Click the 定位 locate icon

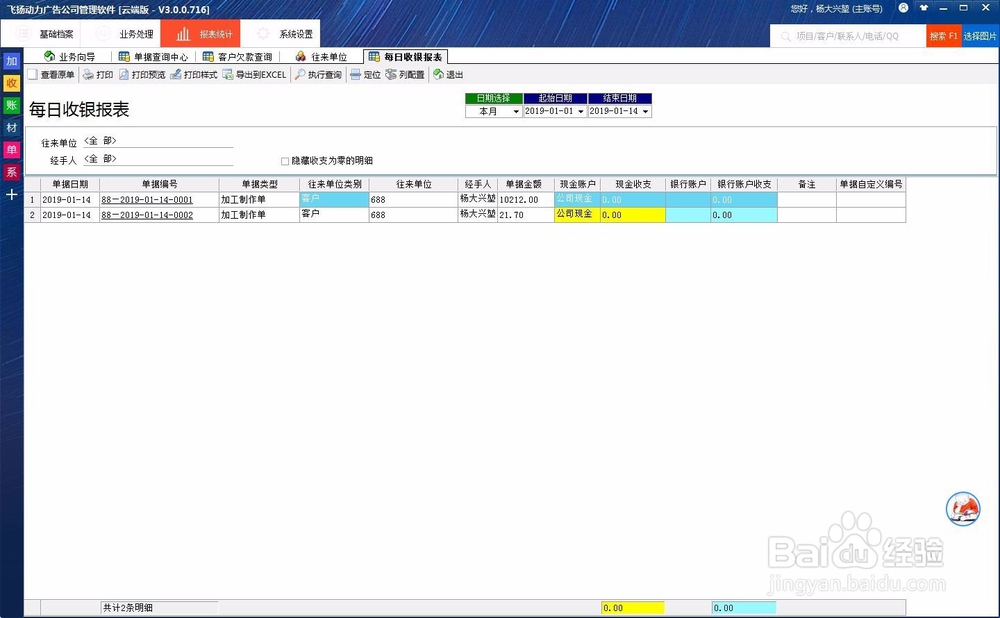click(x=365, y=74)
